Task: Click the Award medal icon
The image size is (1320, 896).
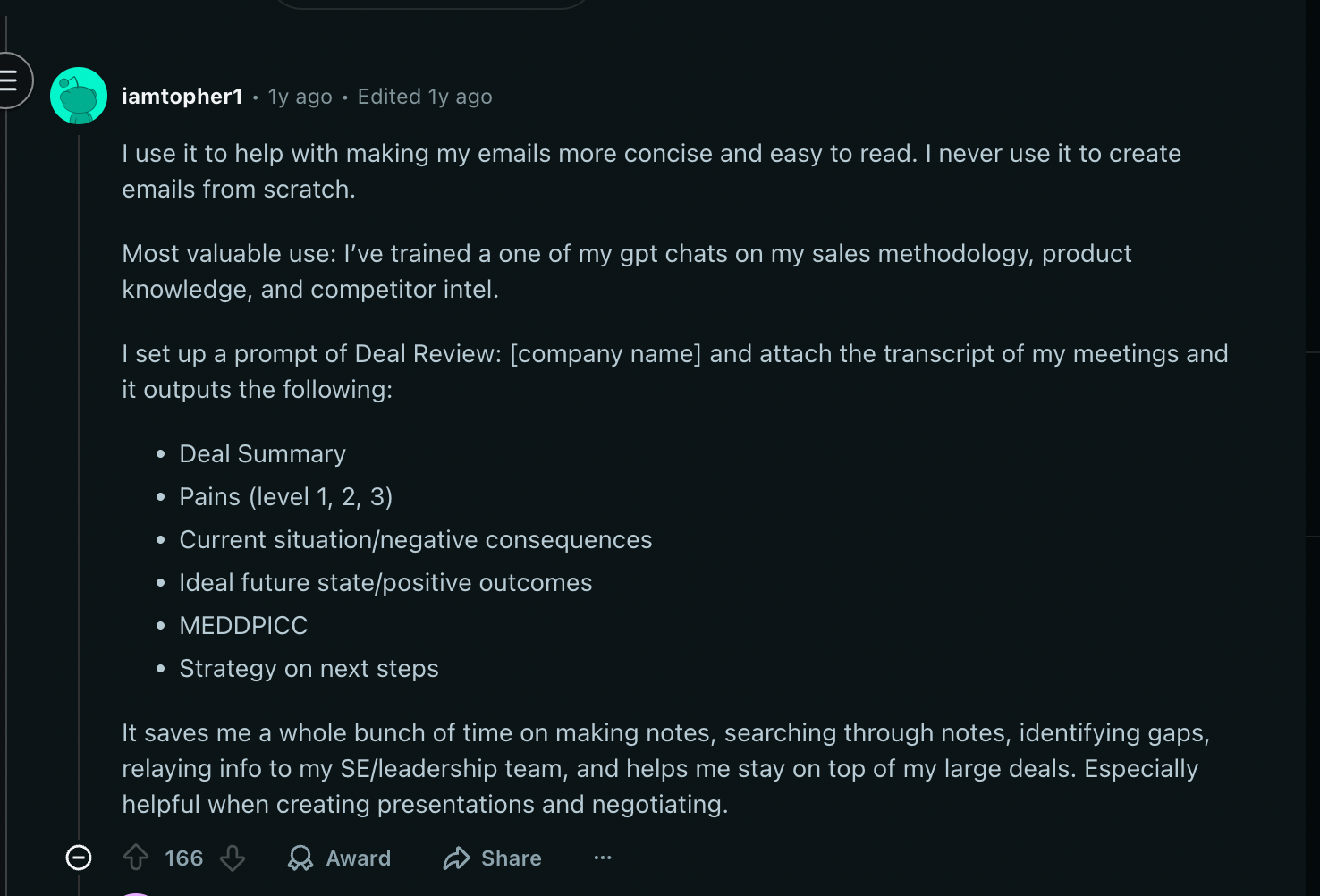Action: coord(300,858)
